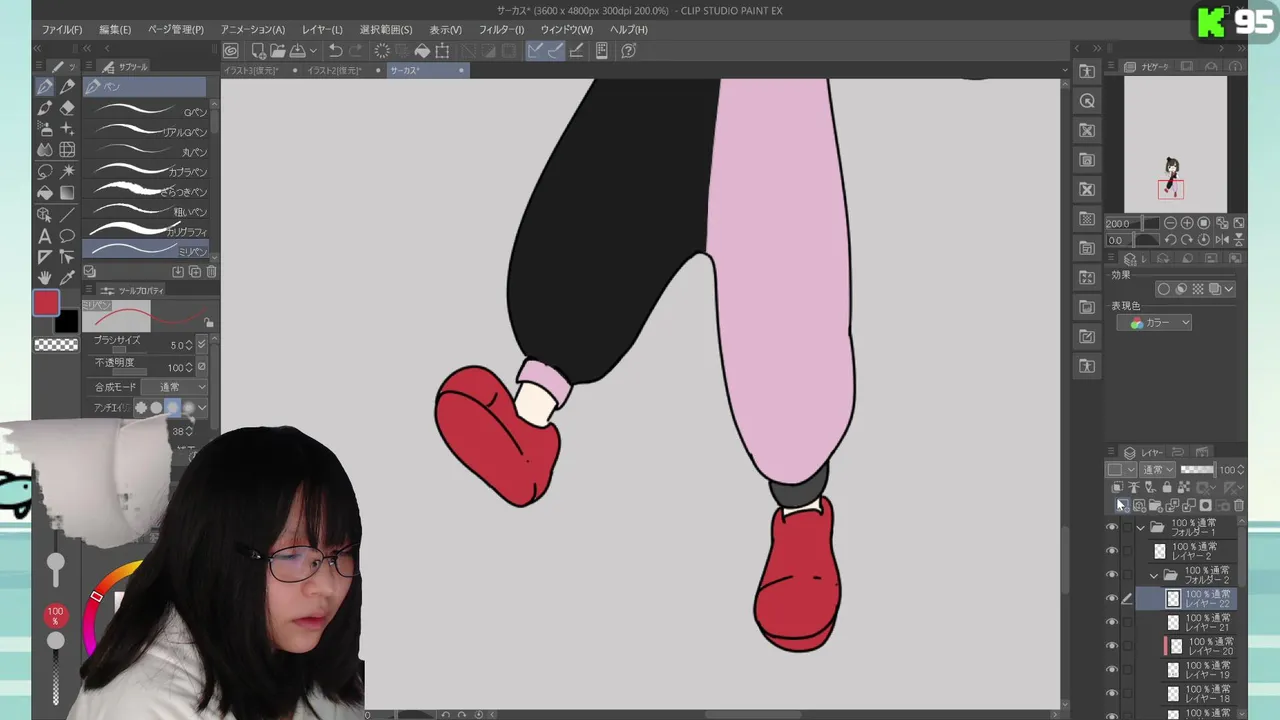1280x720 pixels.
Task: Hide the レイヤー 18 layer
Action: coord(1112,693)
